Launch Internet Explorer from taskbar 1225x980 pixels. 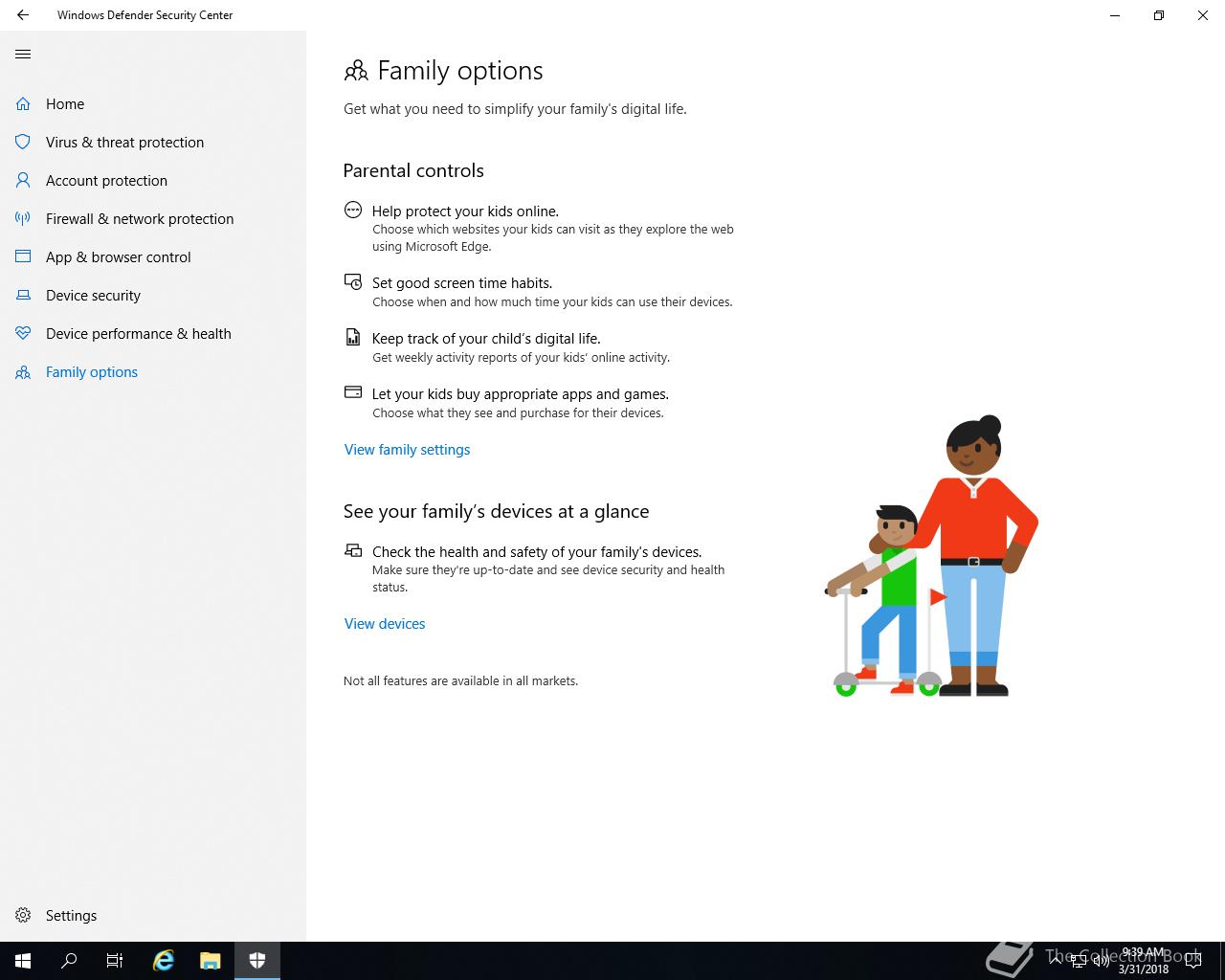164,961
